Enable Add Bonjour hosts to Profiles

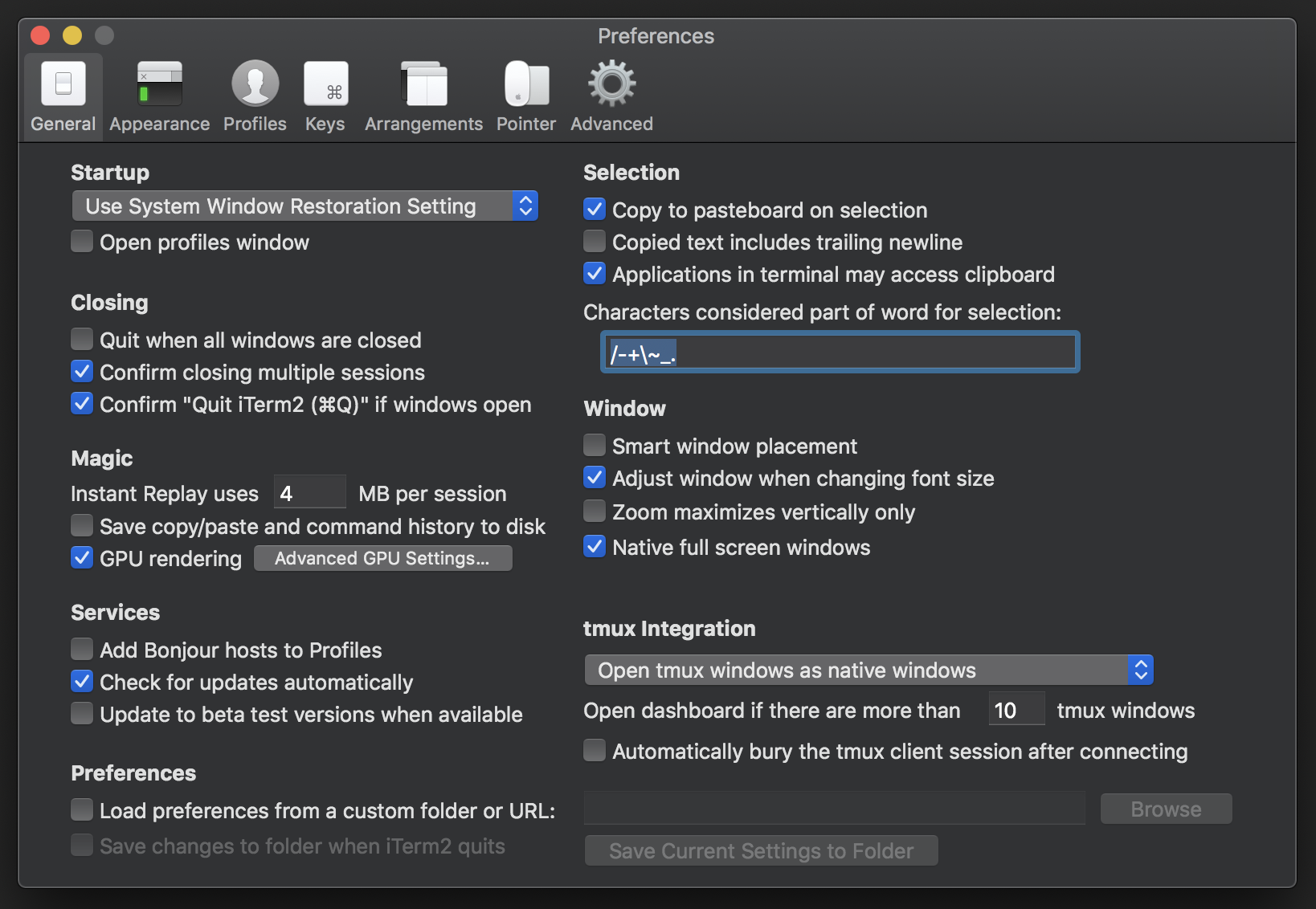tap(82, 650)
